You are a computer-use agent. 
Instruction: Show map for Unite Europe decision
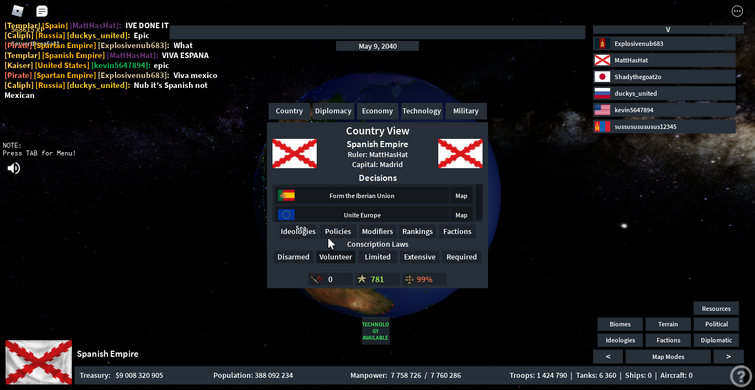click(461, 215)
